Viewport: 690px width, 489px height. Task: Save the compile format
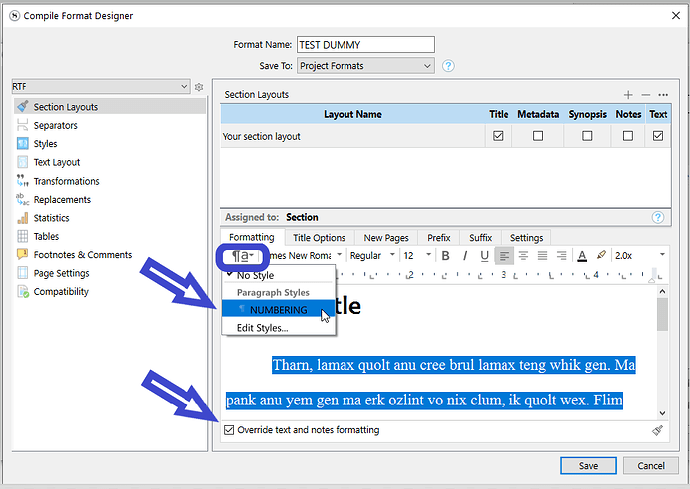(x=588, y=466)
